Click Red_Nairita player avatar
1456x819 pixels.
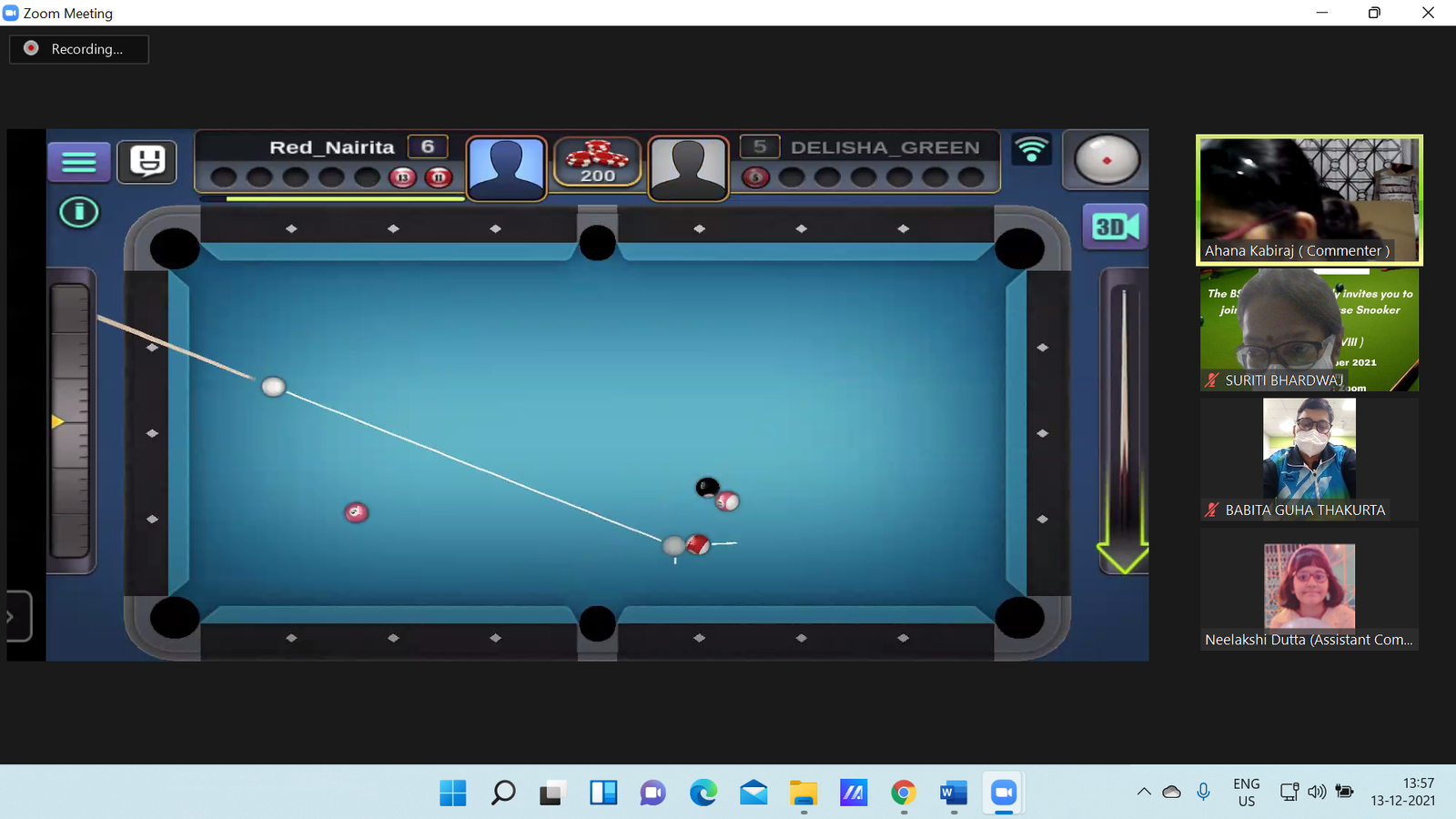pyautogui.click(x=506, y=167)
